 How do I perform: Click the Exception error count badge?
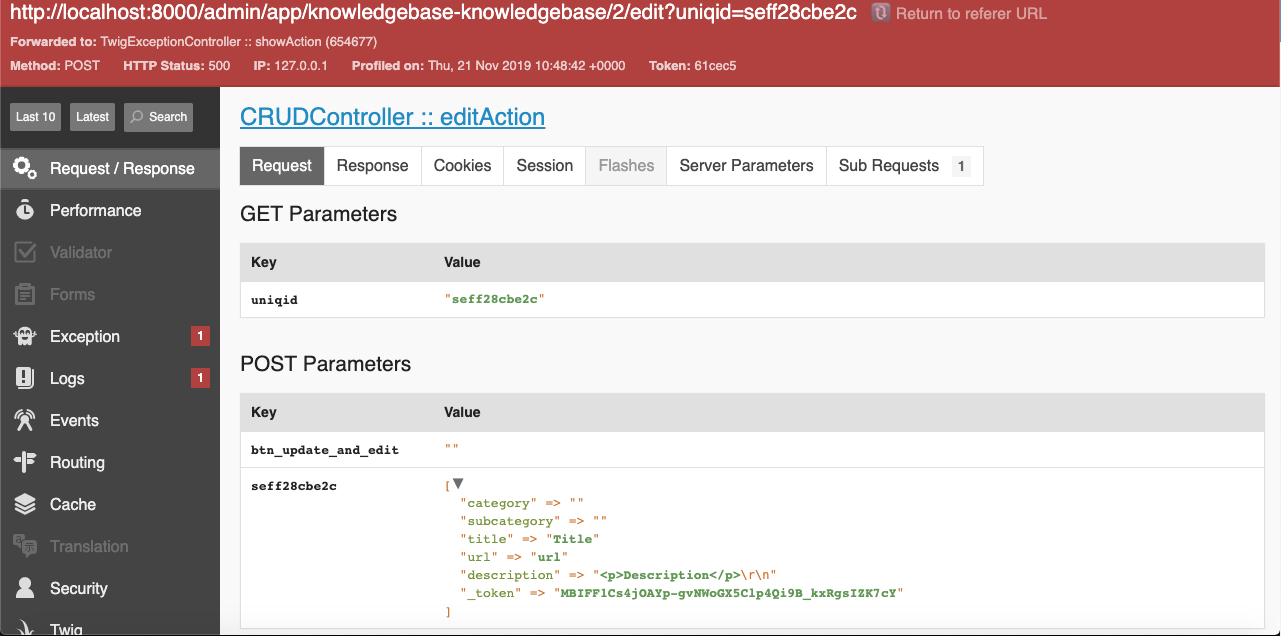coord(200,336)
